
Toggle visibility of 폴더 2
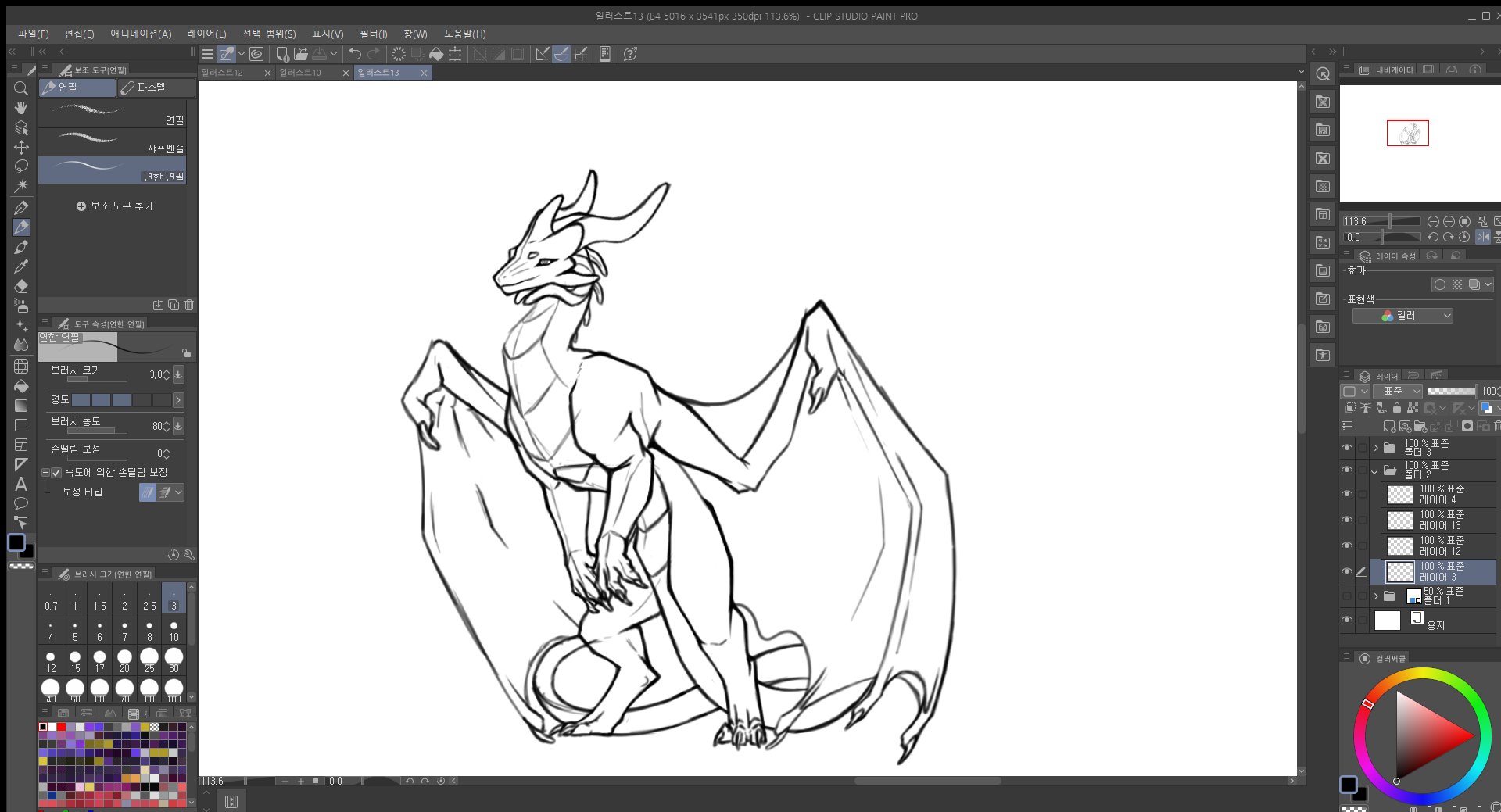coord(1347,470)
